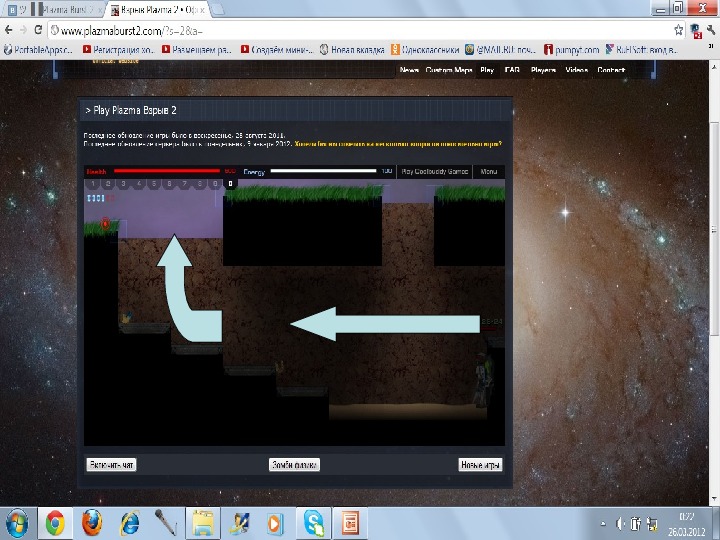Show hidden tray icons arrow
720x540 pixels.
603,523
